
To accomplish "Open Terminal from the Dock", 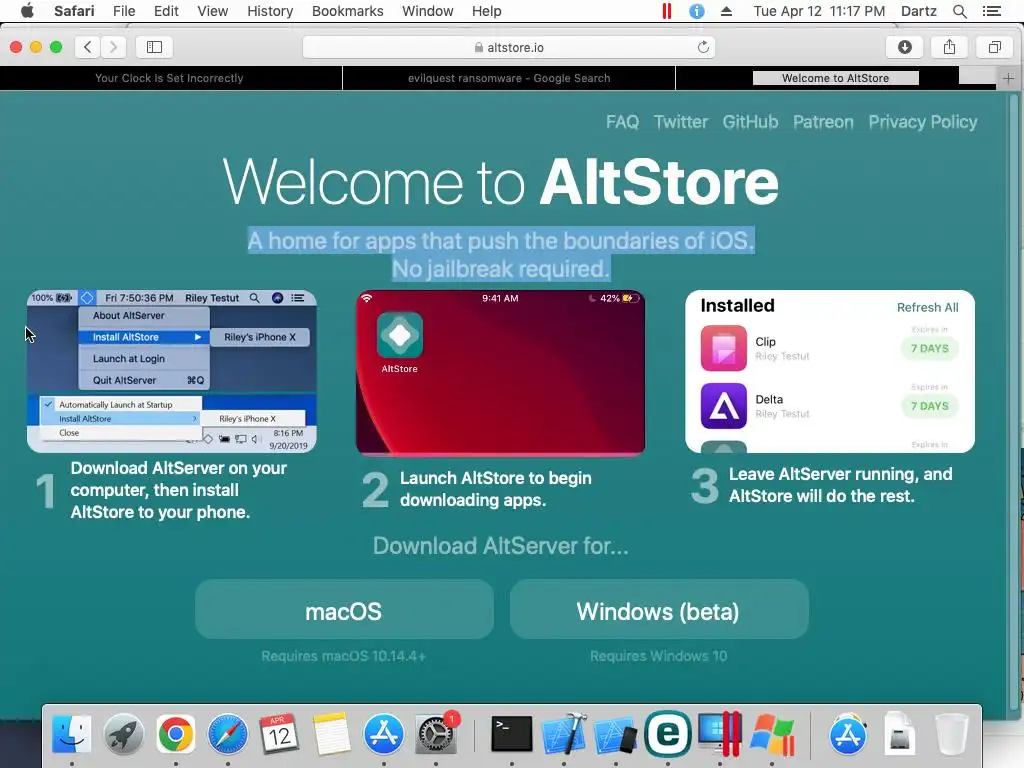I will coord(511,734).
